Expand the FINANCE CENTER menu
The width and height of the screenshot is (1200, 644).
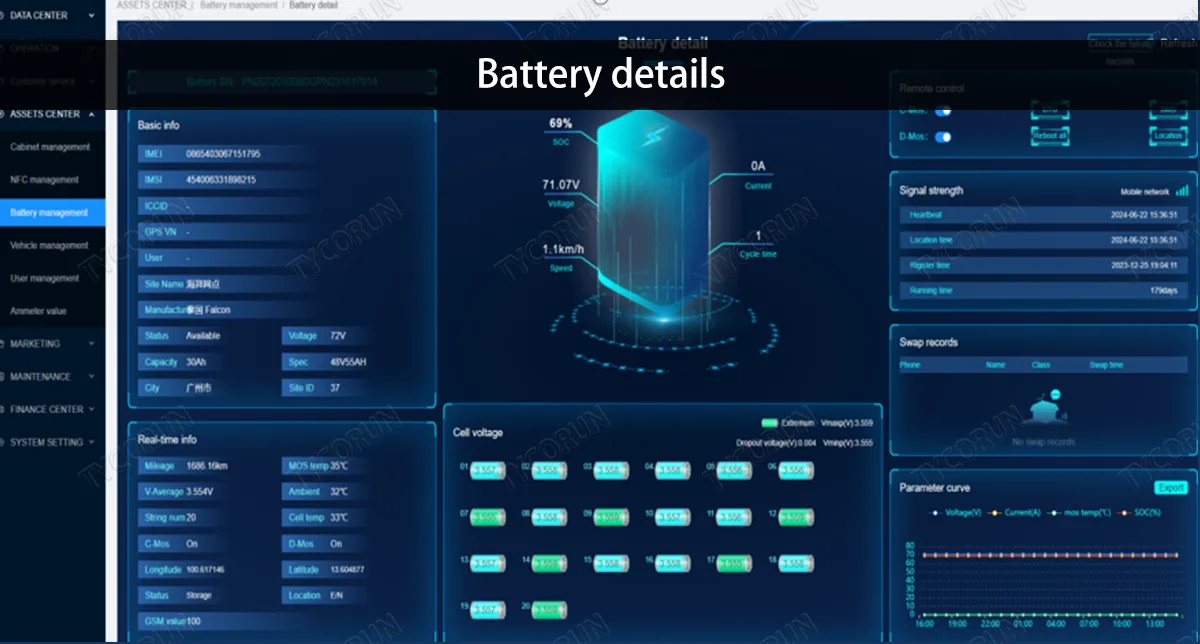coord(52,409)
